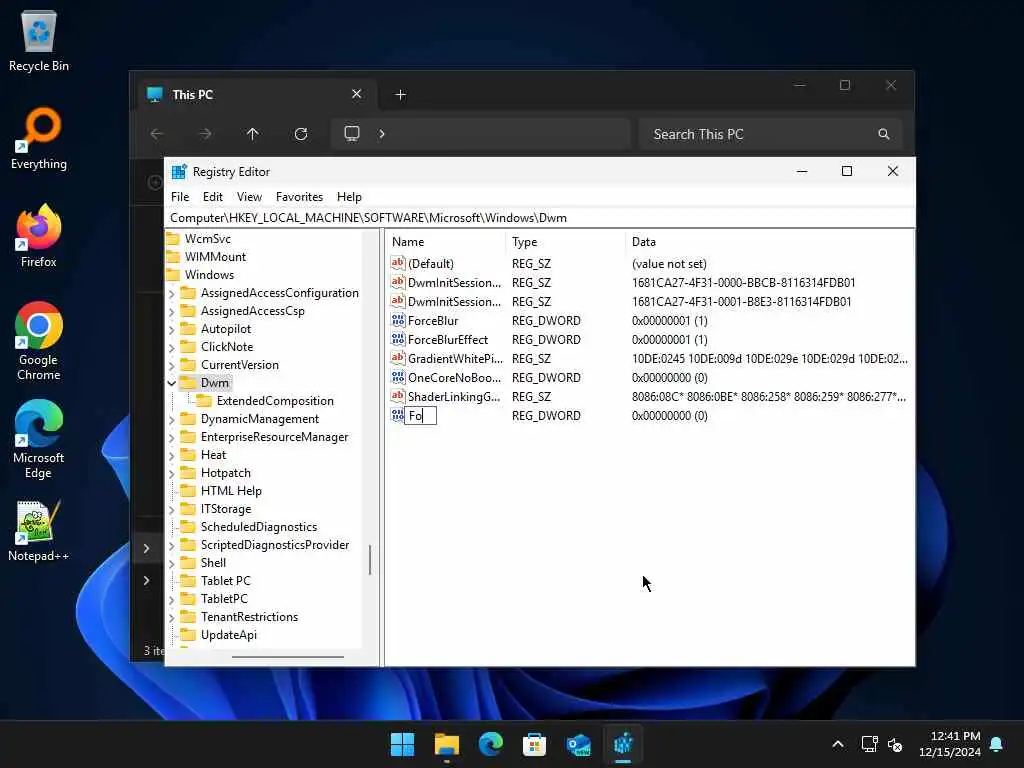Select the Heat registry key
Screen dimensions: 1024x768
tap(213, 455)
